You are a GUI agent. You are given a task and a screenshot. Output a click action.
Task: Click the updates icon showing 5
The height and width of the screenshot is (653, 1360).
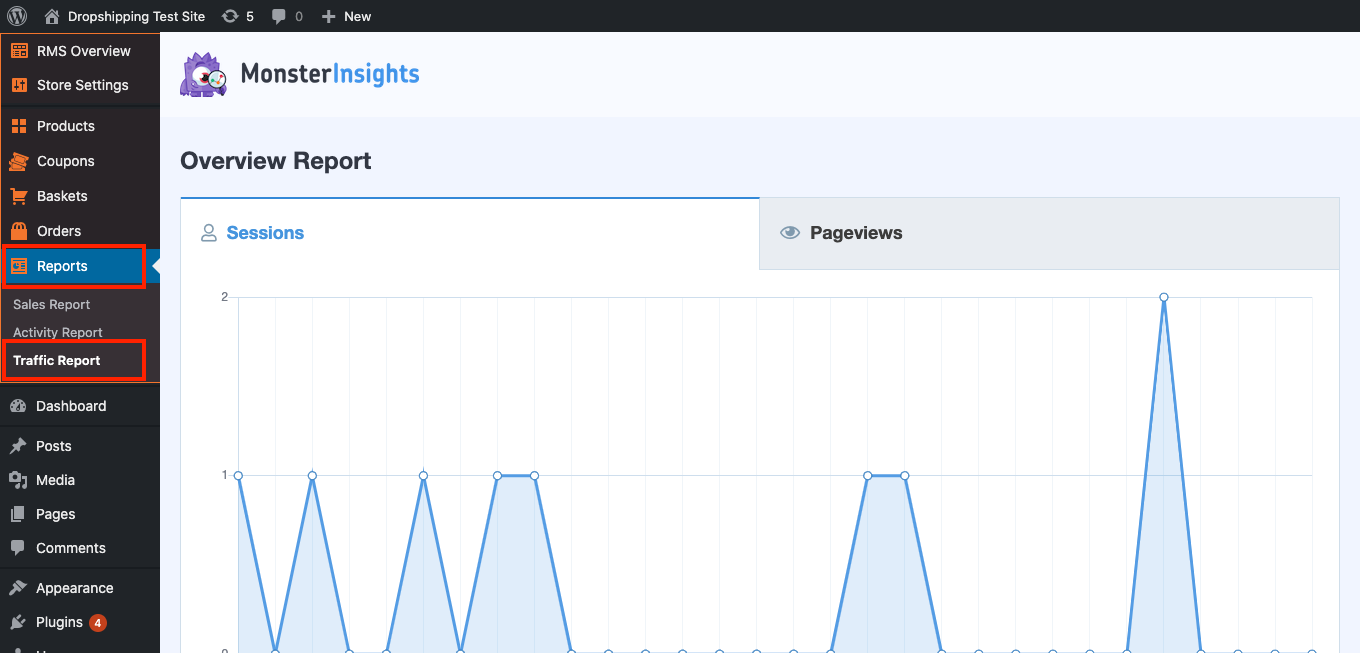(x=230, y=16)
